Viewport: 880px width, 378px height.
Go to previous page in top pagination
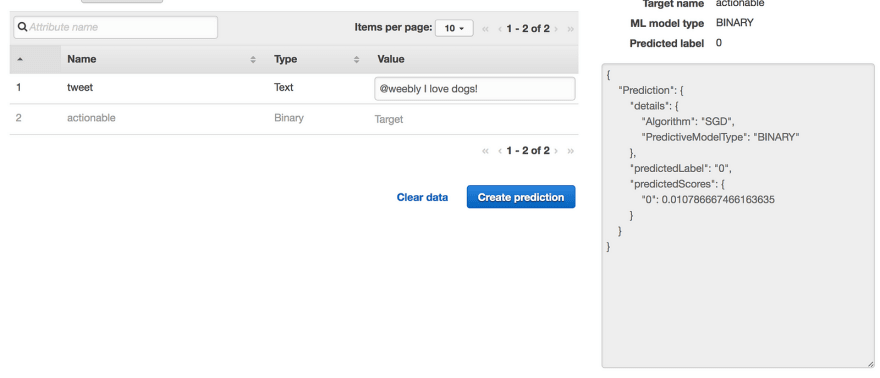pyautogui.click(x=499, y=29)
